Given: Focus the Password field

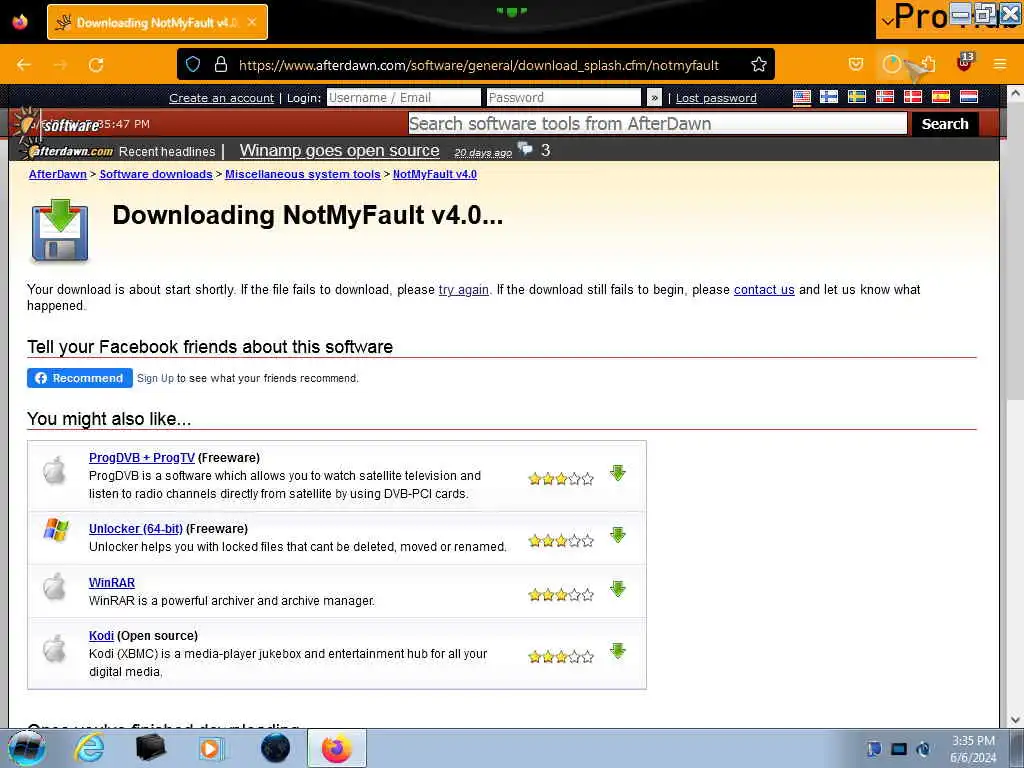Looking at the screenshot, I should pyautogui.click(x=564, y=97).
